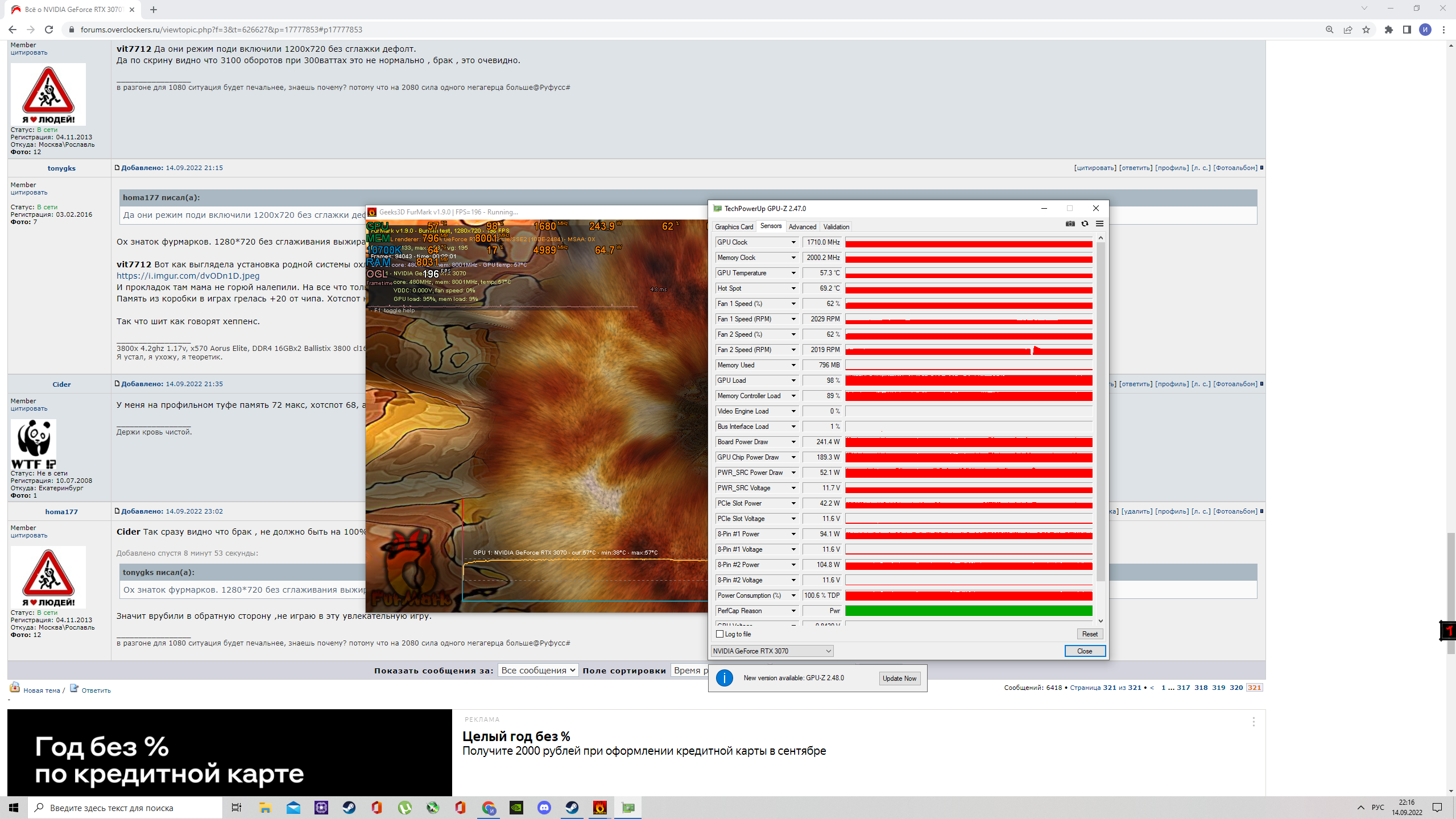Image resolution: width=1456 pixels, height=819 pixels.
Task: Expand the Board Power Draw sensor dropdown
Action: [793, 442]
